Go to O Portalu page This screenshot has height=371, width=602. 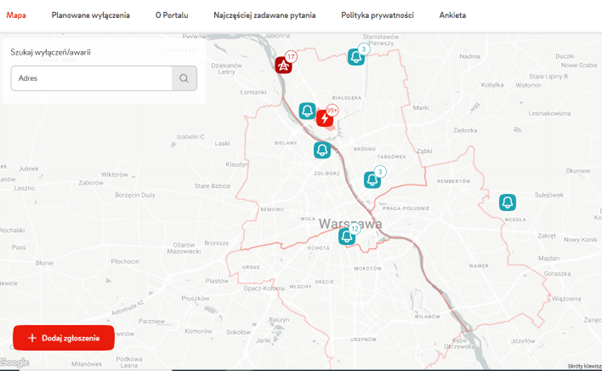click(x=172, y=15)
